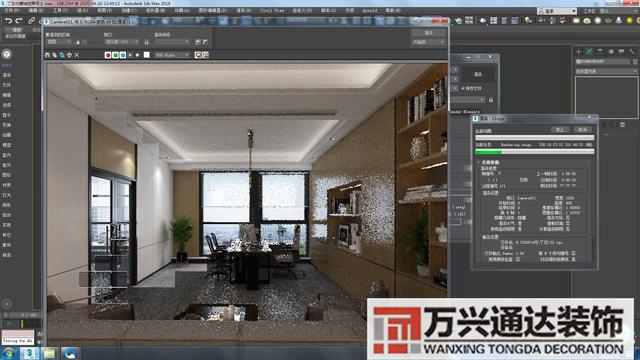Open the render preset dropdown

pyautogui.click(x=172, y=42)
